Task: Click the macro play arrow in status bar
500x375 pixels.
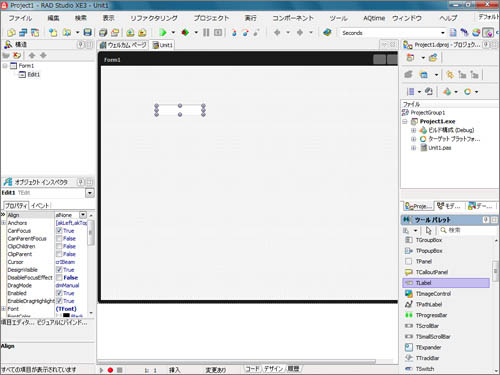Action: coord(101,370)
